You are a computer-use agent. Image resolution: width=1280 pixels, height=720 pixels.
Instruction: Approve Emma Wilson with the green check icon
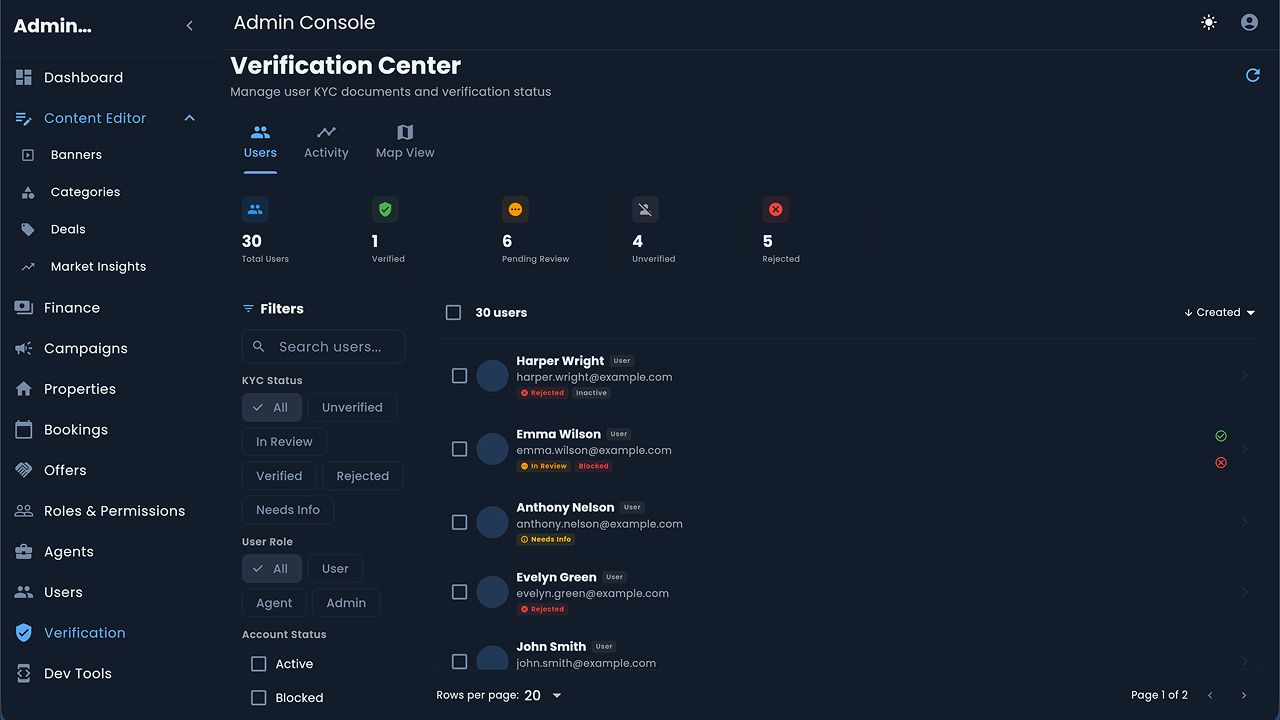pyautogui.click(x=1221, y=436)
